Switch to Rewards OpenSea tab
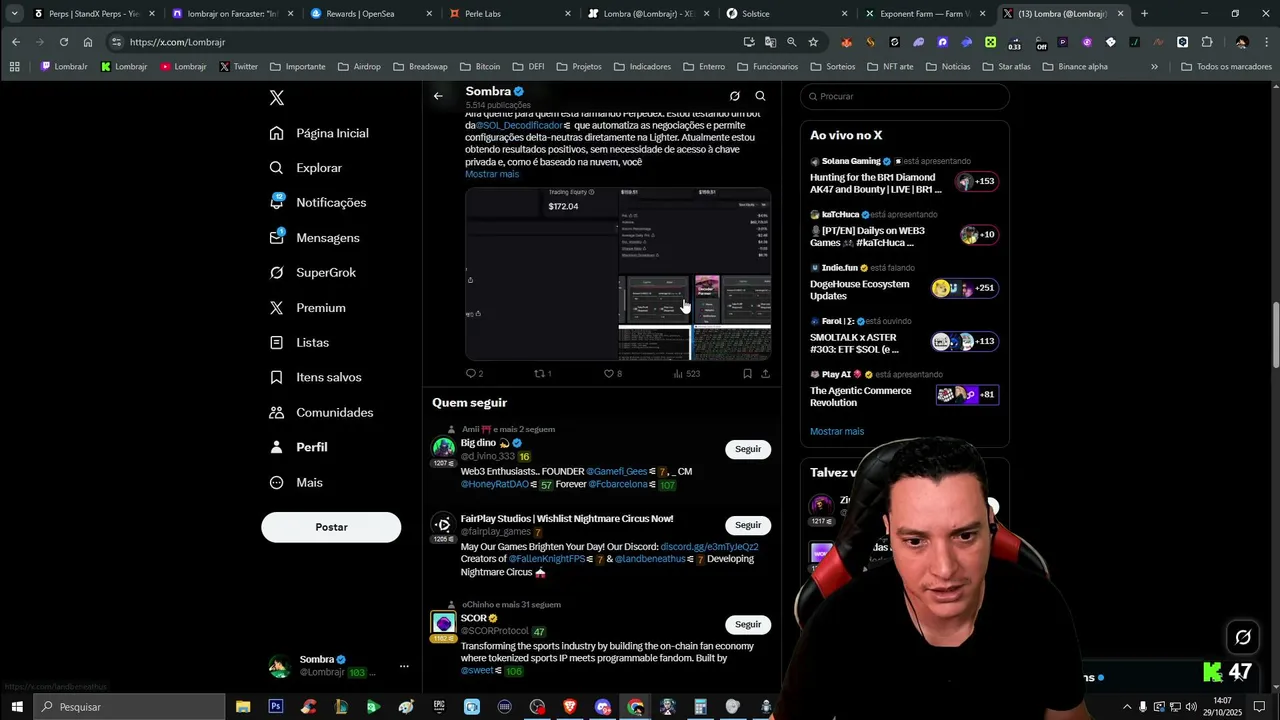The width and height of the screenshot is (1280, 720). pyautogui.click(x=370, y=14)
